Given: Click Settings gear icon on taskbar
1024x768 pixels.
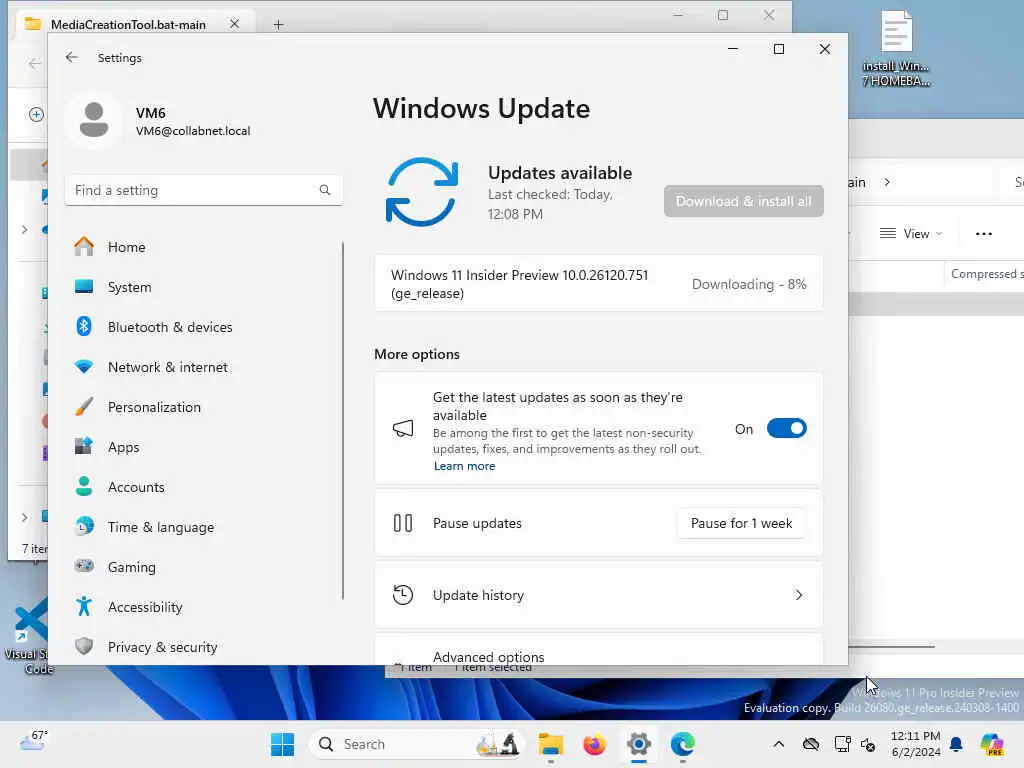Looking at the screenshot, I should pyautogui.click(x=638, y=744).
